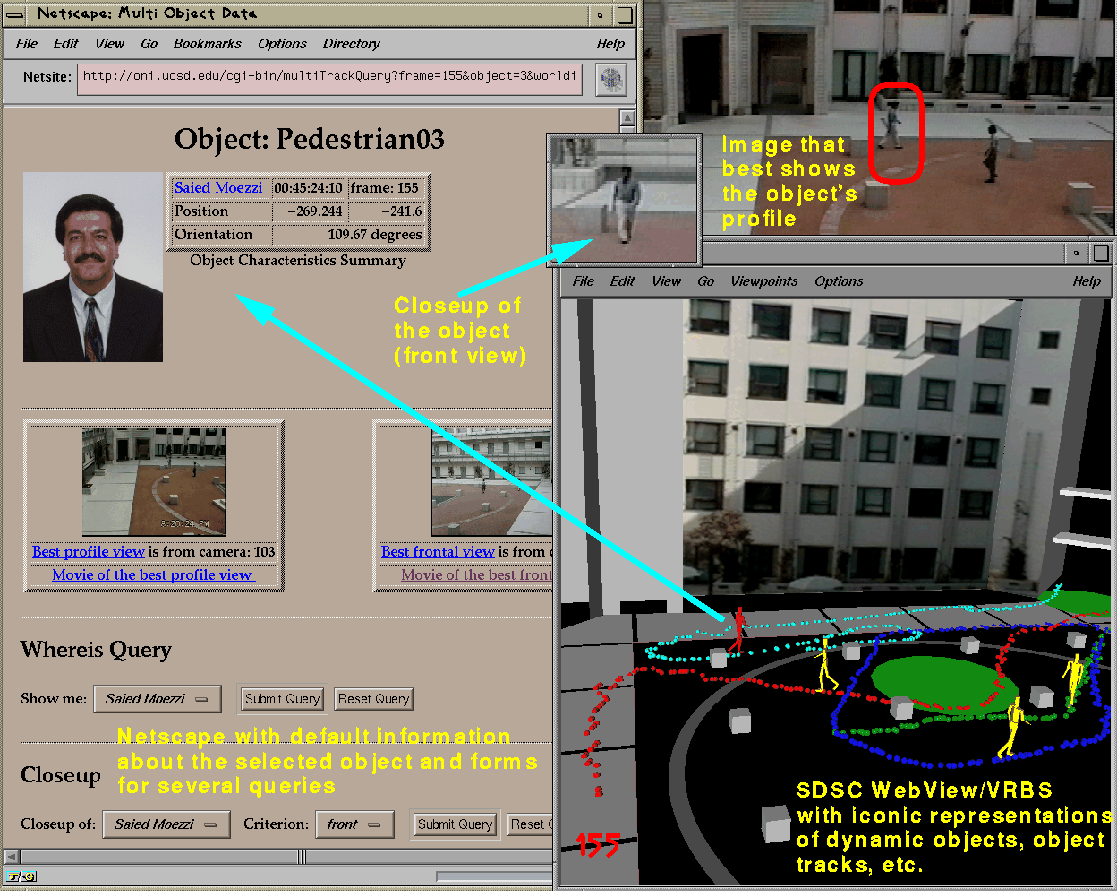
Task: Select the red pedestrian figure in the 3D scene
Action: 738,628
